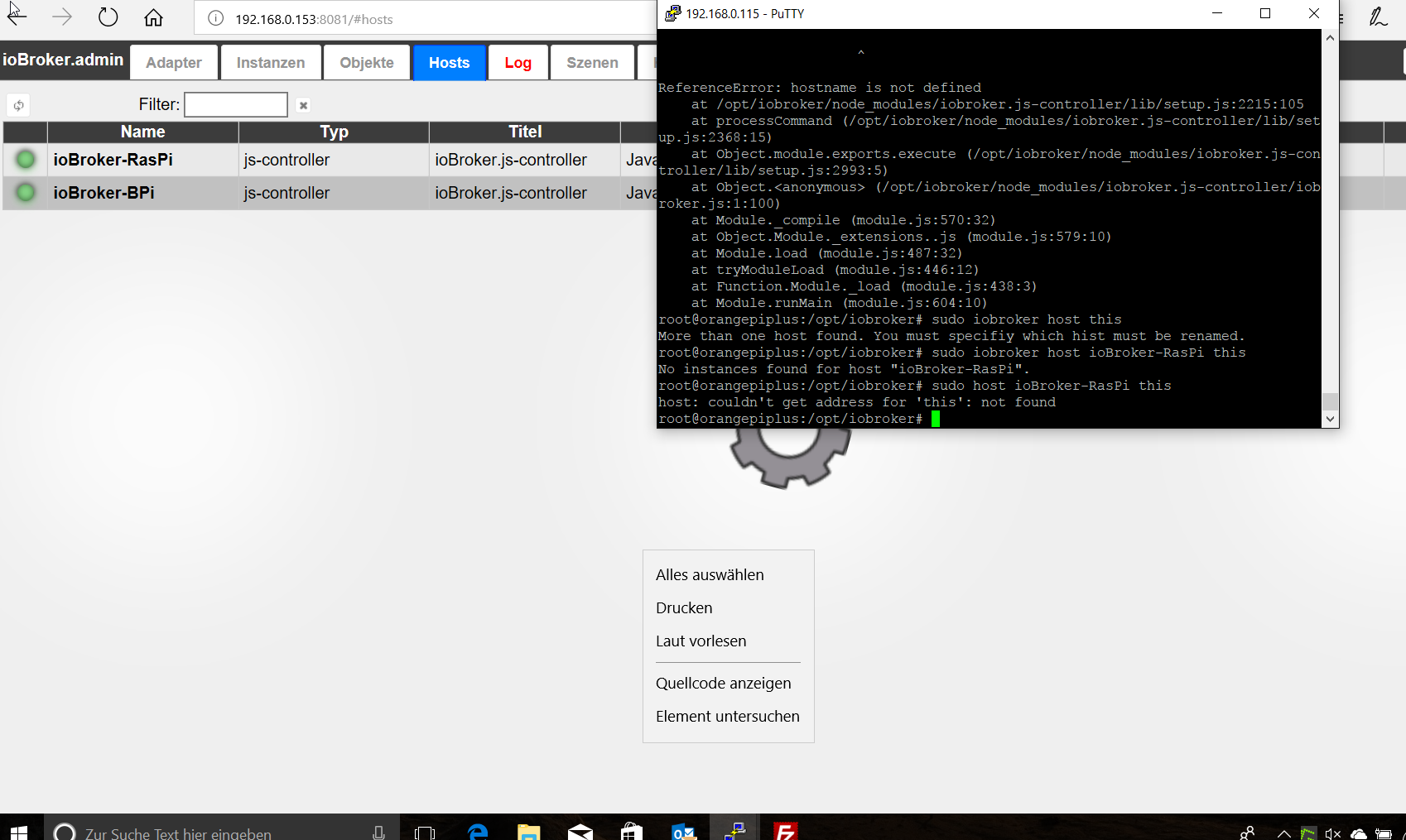Image resolution: width=1406 pixels, height=840 pixels.
Task: Open the OneDrive tray icon
Action: click(1358, 833)
